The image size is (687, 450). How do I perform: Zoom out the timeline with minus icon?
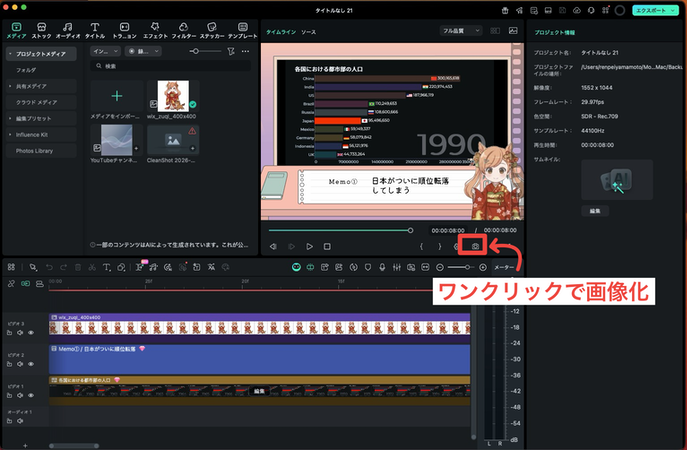pyautogui.click(x=440, y=267)
